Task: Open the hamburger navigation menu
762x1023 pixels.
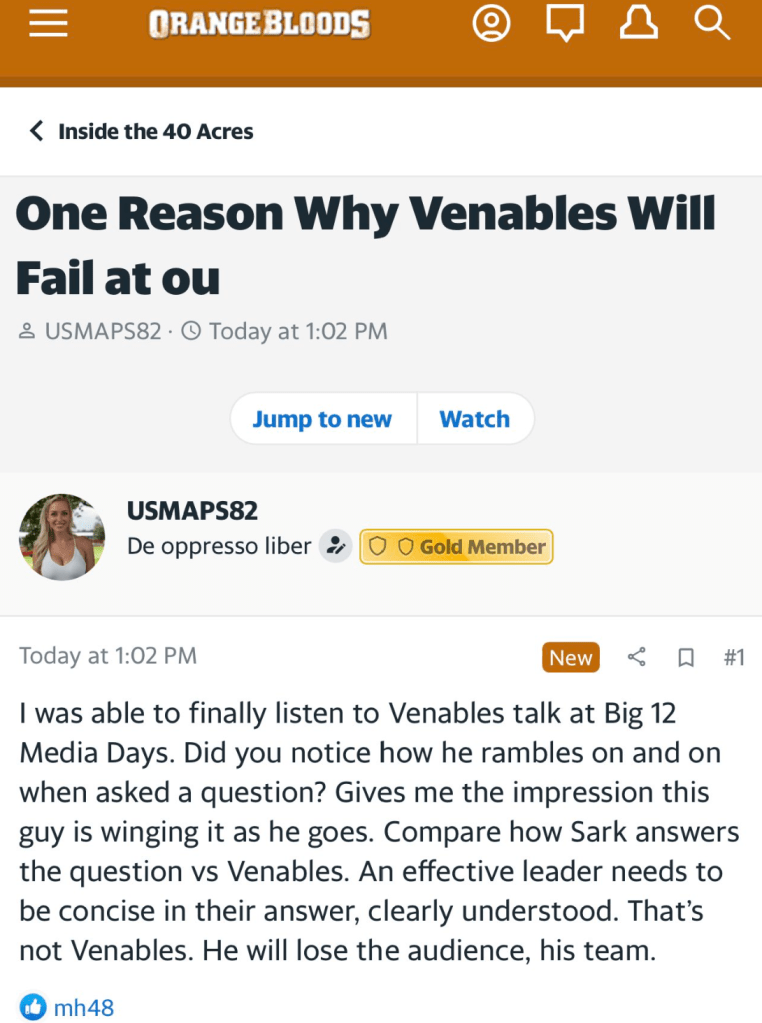Action: pos(48,24)
